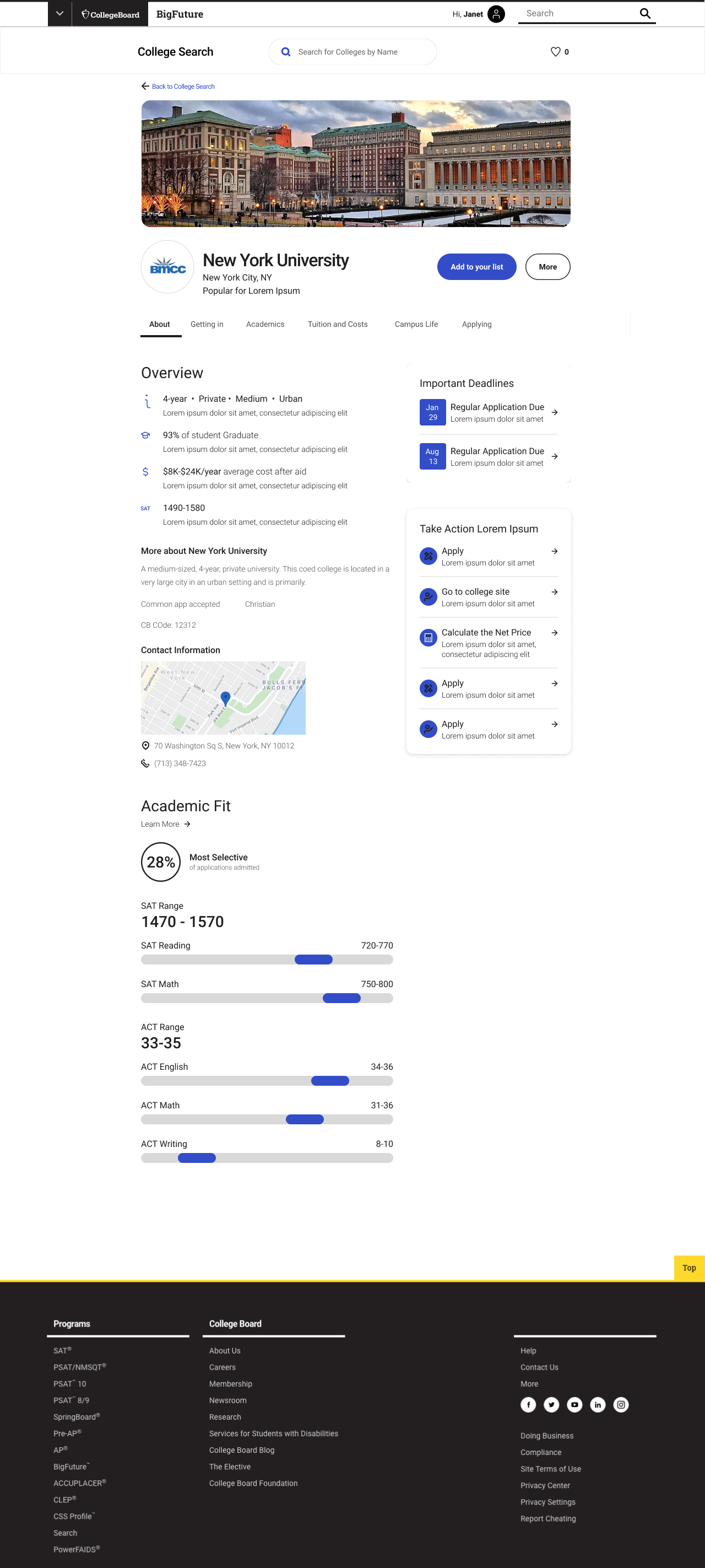Open the Tuition and Costs tab
The height and width of the screenshot is (1568, 705).
(x=338, y=325)
